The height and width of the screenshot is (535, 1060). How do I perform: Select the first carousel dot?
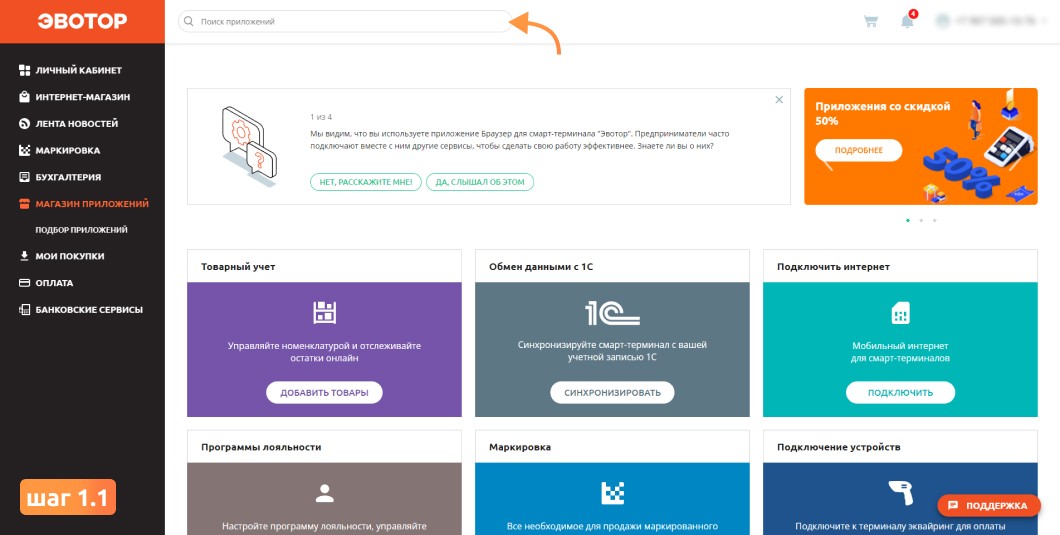pyautogui.click(x=907, y=220)
